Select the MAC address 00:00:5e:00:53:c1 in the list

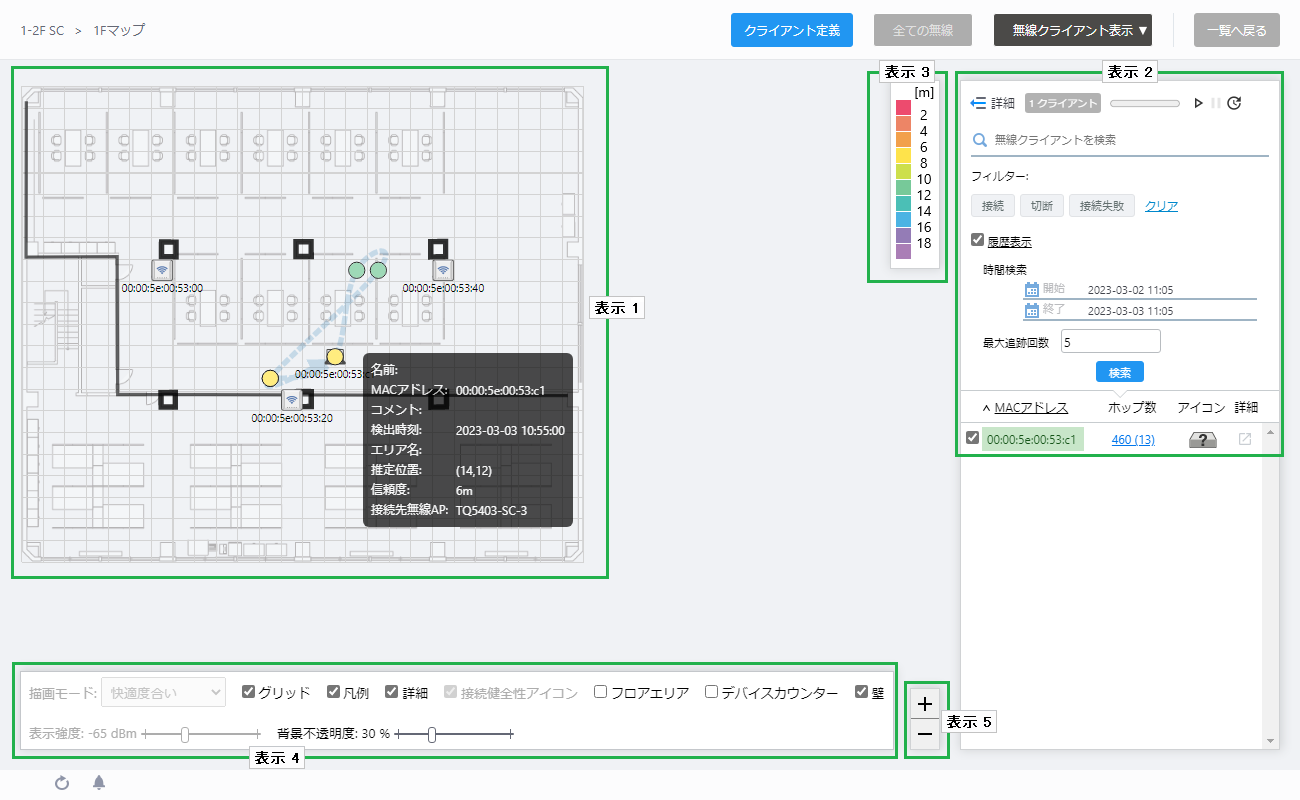tap(1033, 439)
